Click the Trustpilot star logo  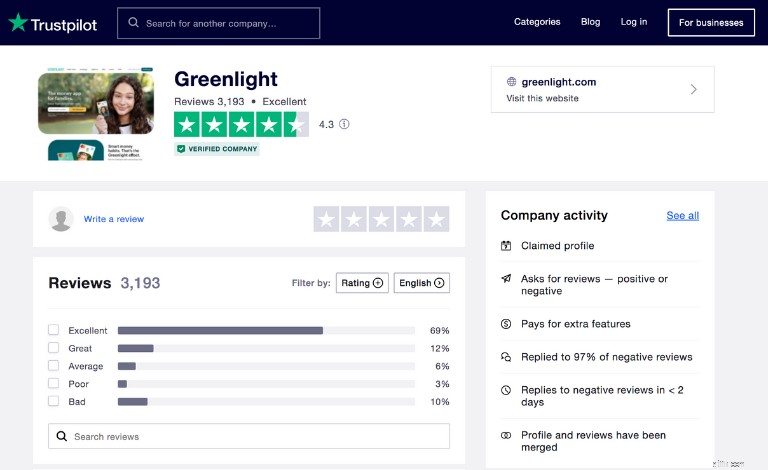[x=18, y=23]
